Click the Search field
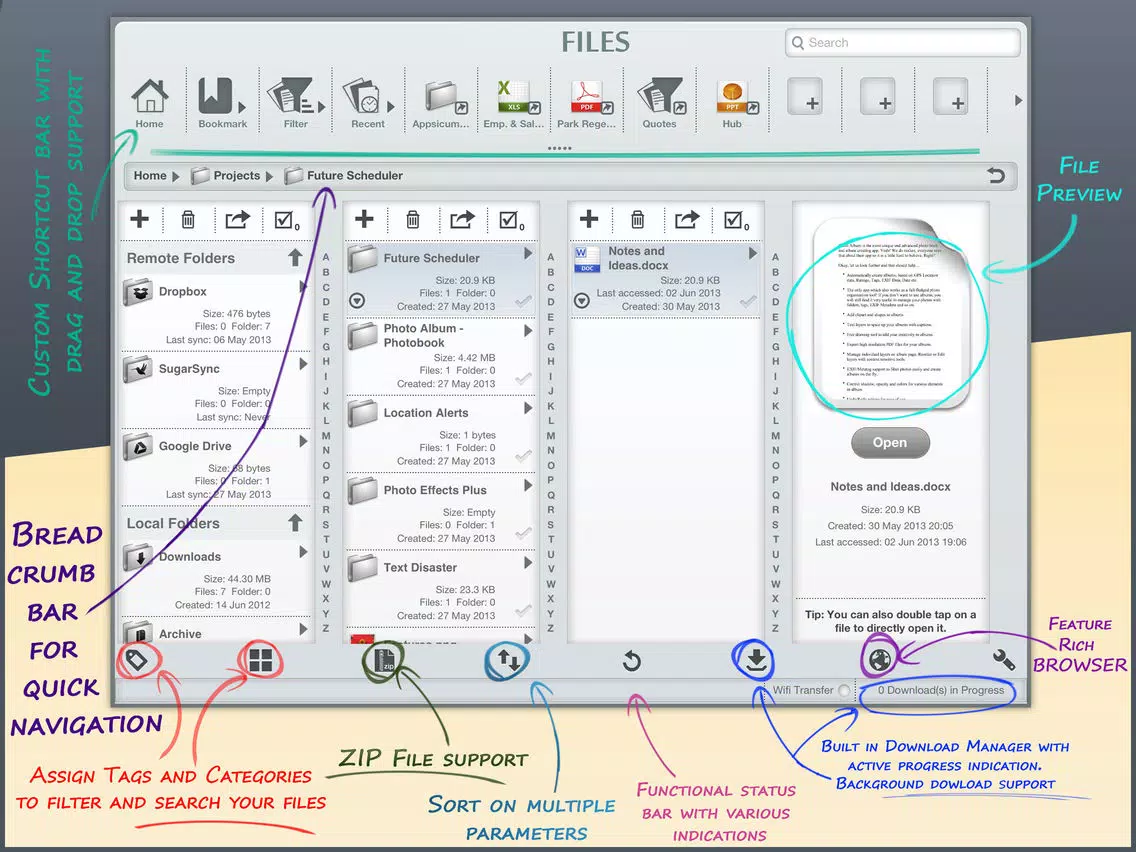Screen dimensions: 1136x852 (x=903, y=43)
